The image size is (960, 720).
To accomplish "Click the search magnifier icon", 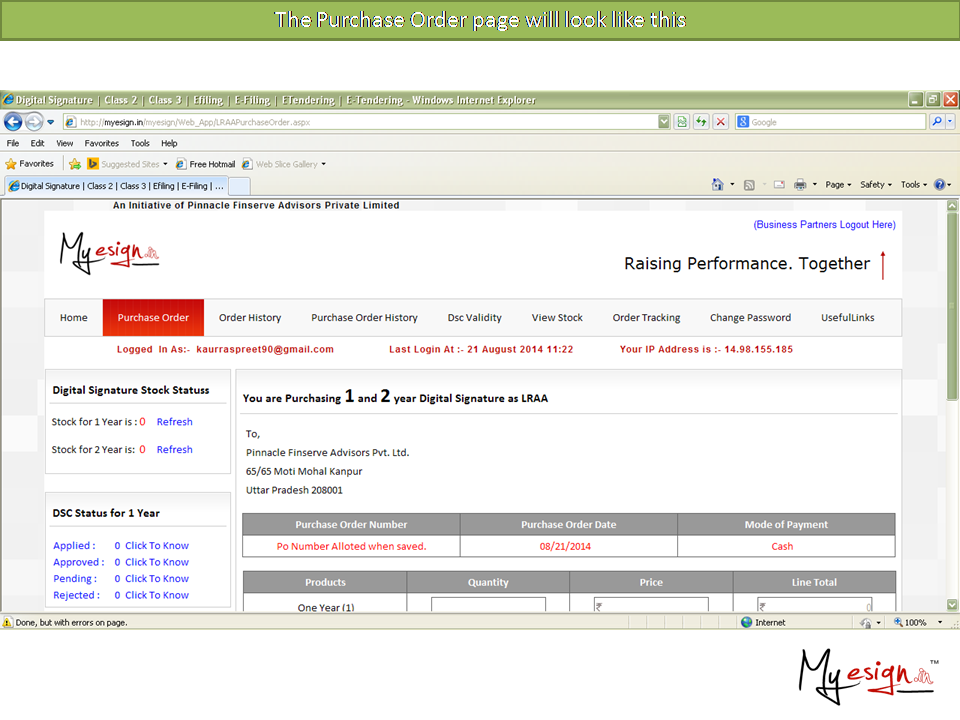I will pyautogui.click(x=937, y=122).
